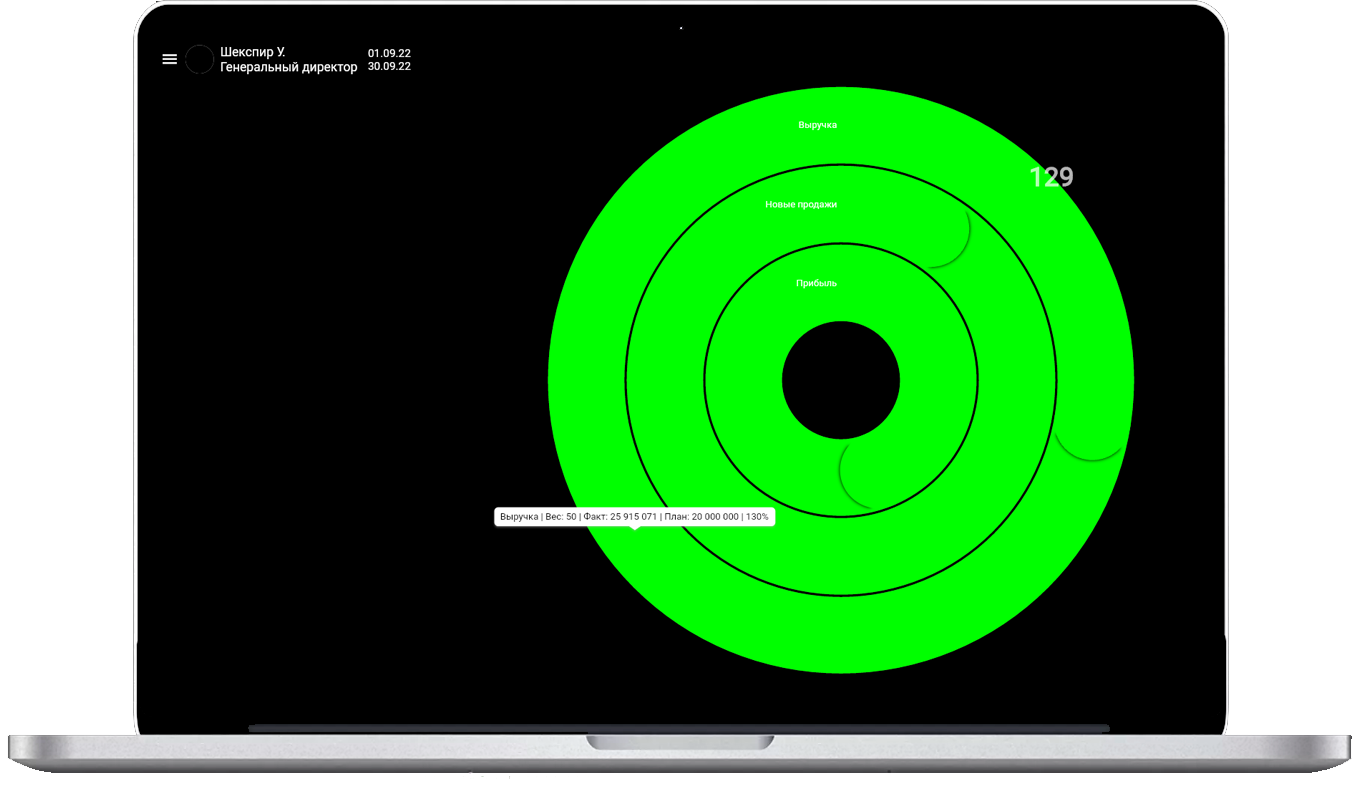Select the Выручка ring label

(817, 125)
